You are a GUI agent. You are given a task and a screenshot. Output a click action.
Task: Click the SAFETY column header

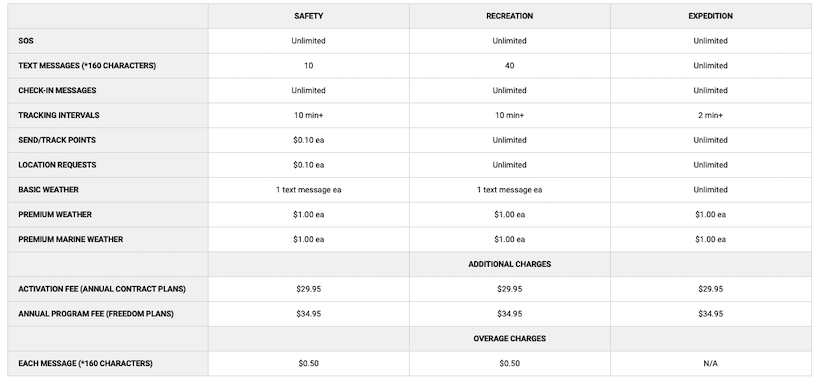click(x=308, y=16)
